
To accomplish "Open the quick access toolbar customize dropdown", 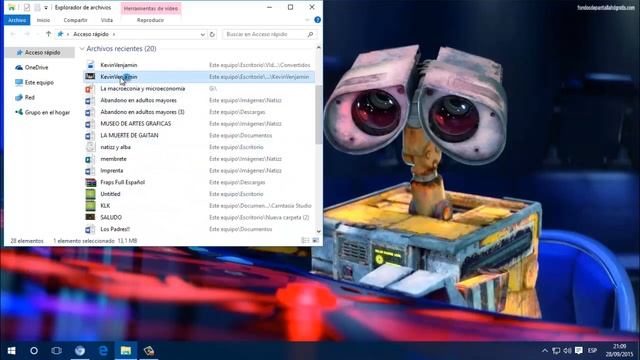I will click(x=46, y=8).
